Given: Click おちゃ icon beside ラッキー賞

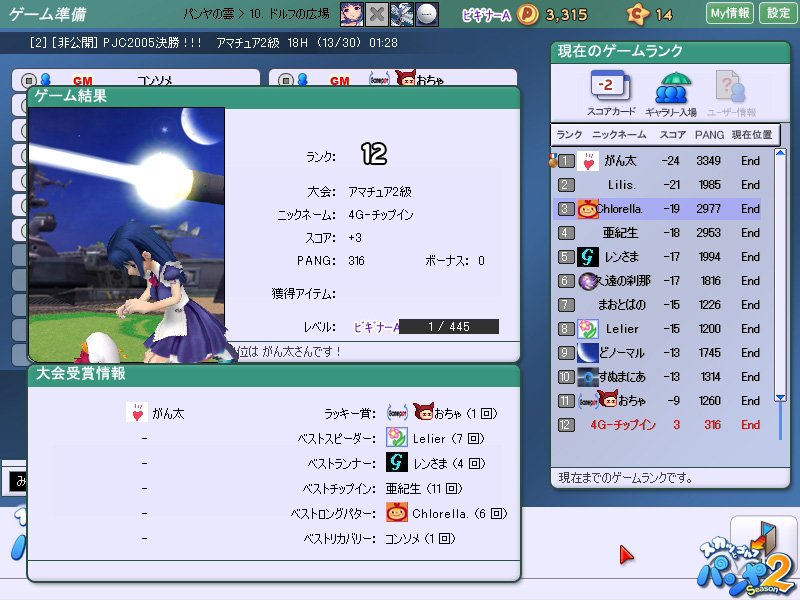Looking at the screenshot, I should [423, 411].
